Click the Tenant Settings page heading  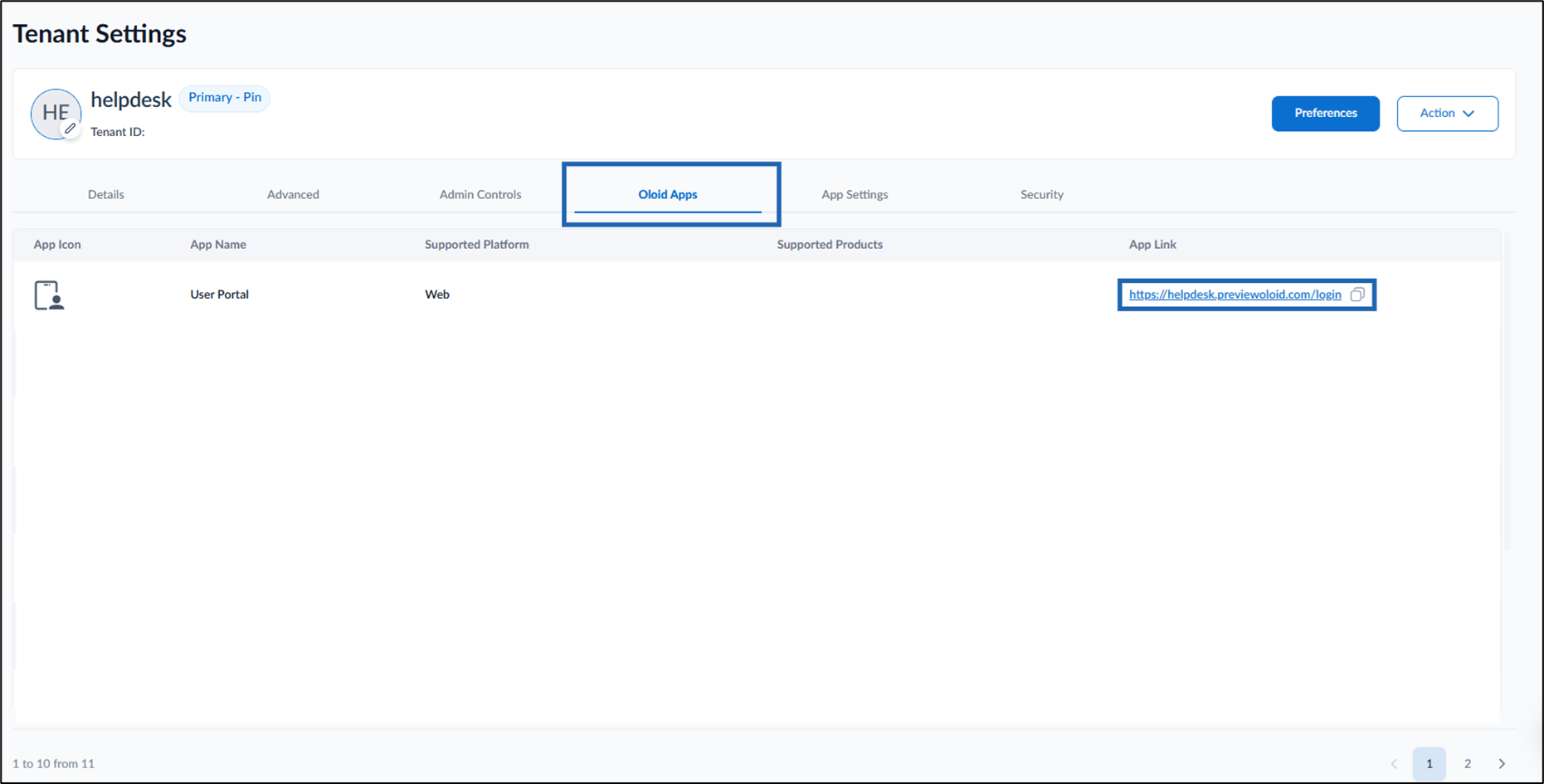pyautogui.click(x=100, y=34)
